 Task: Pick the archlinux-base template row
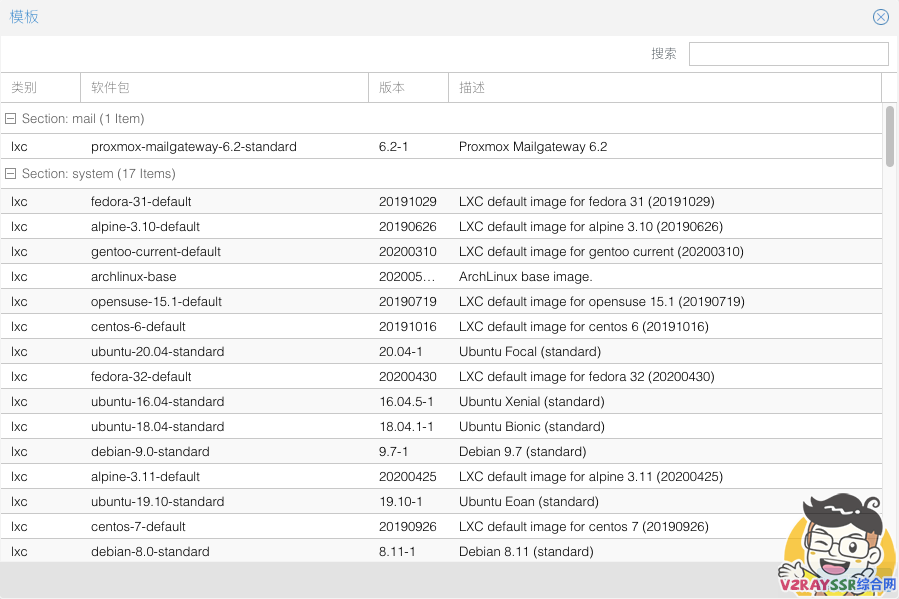click(133, 277)
